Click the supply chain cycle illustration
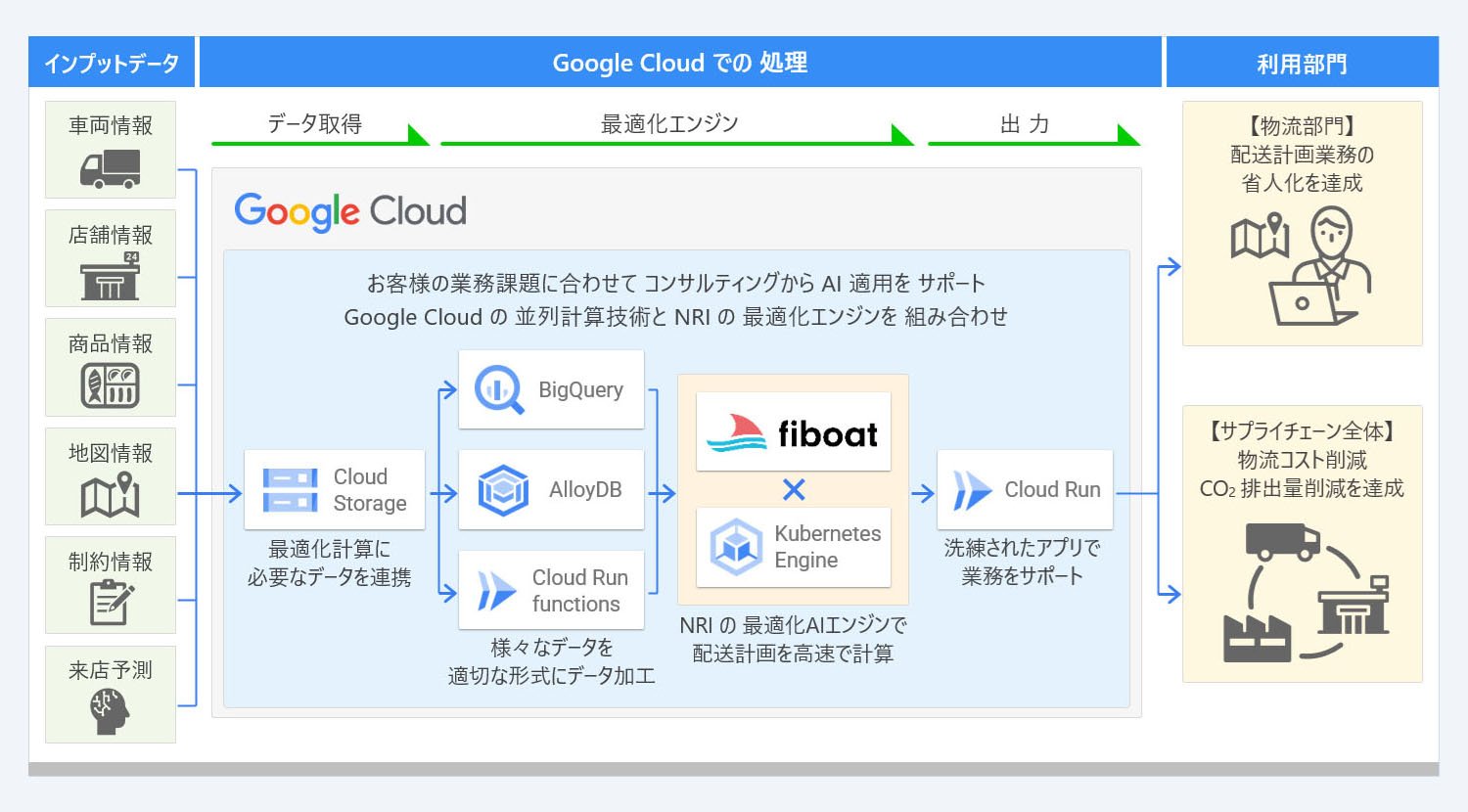This screenshot has width=1468, height=812. click(x=1306, y=591)
